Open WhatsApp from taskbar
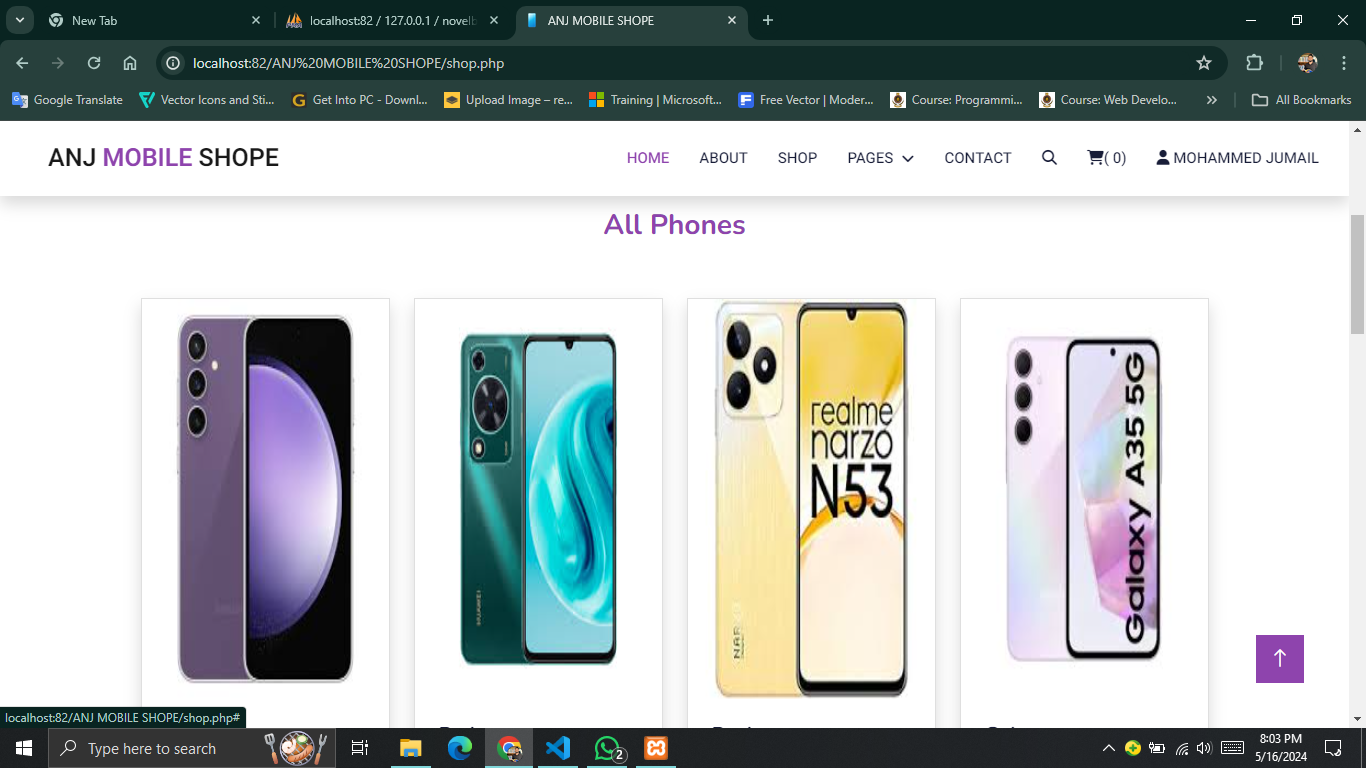 pos(608,748)
